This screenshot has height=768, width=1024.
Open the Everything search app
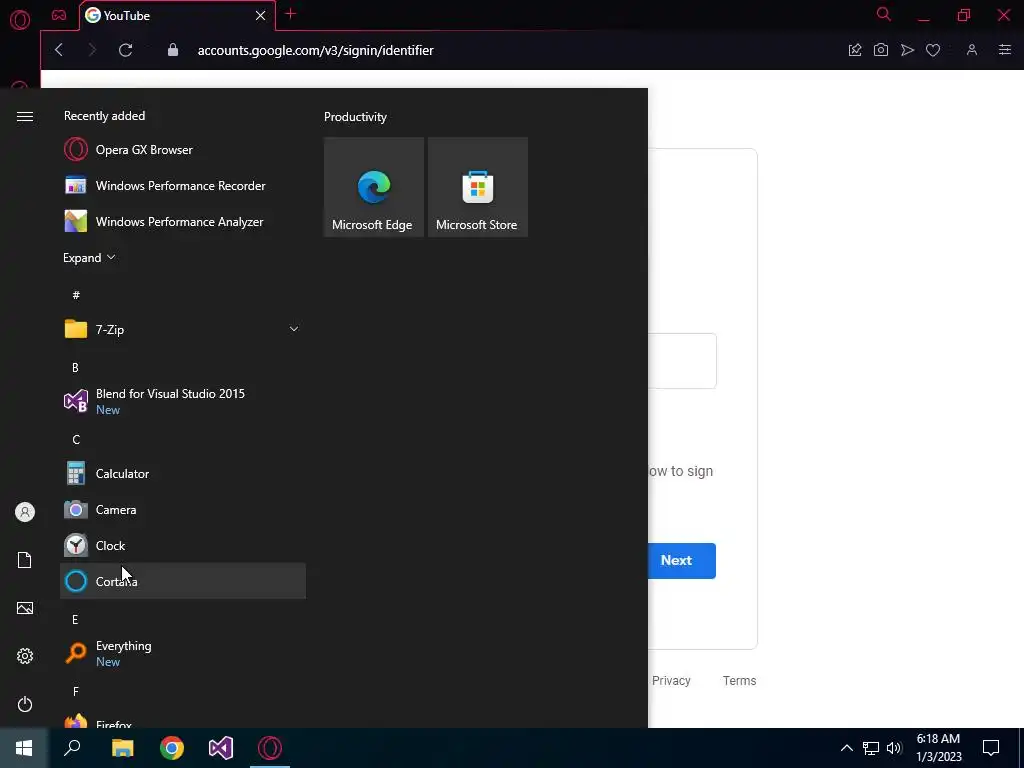click(183, 653)
